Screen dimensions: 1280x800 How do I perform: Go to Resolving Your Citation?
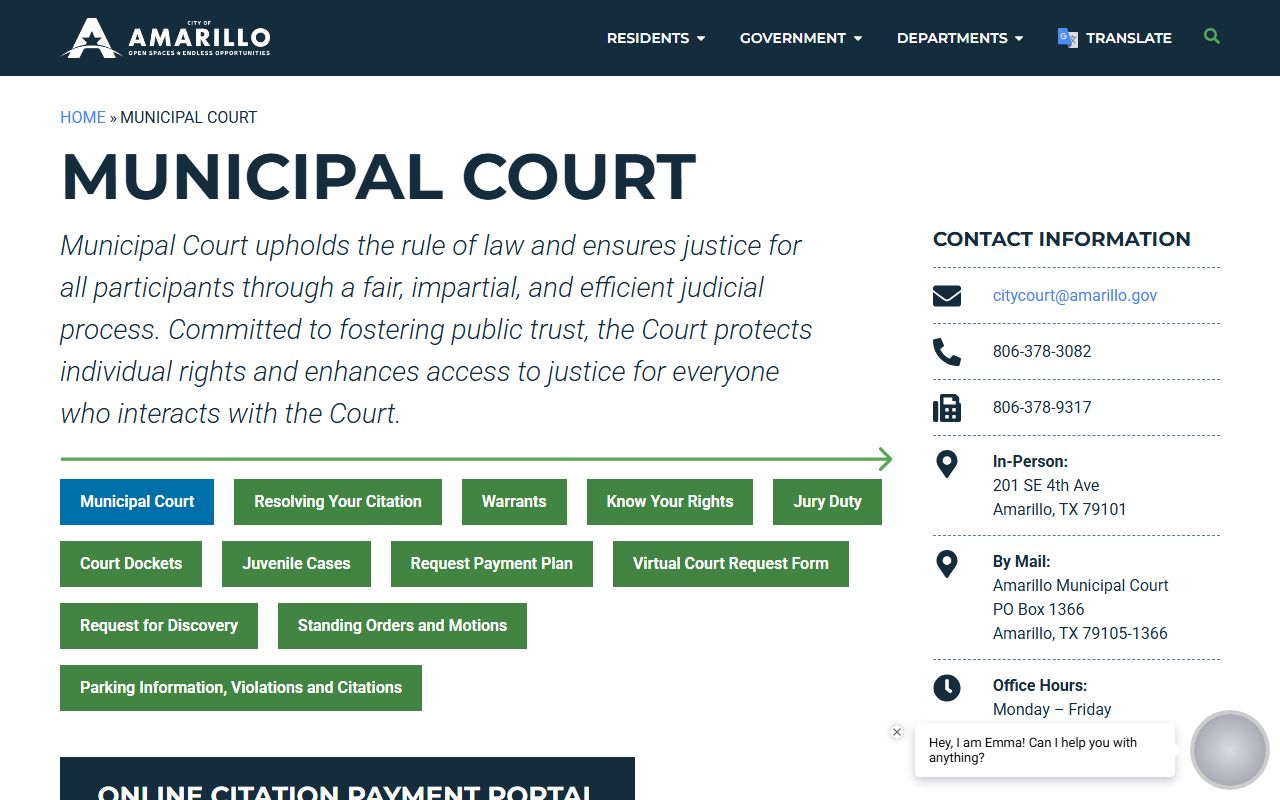tap(338, 502)
